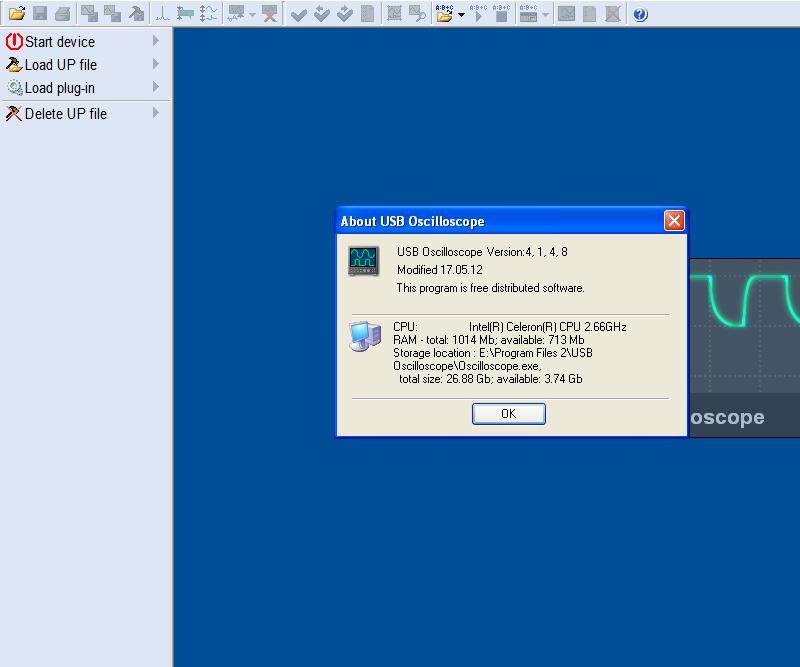Click the fit-graph frame toolbar icon

[x=394, y=13]
